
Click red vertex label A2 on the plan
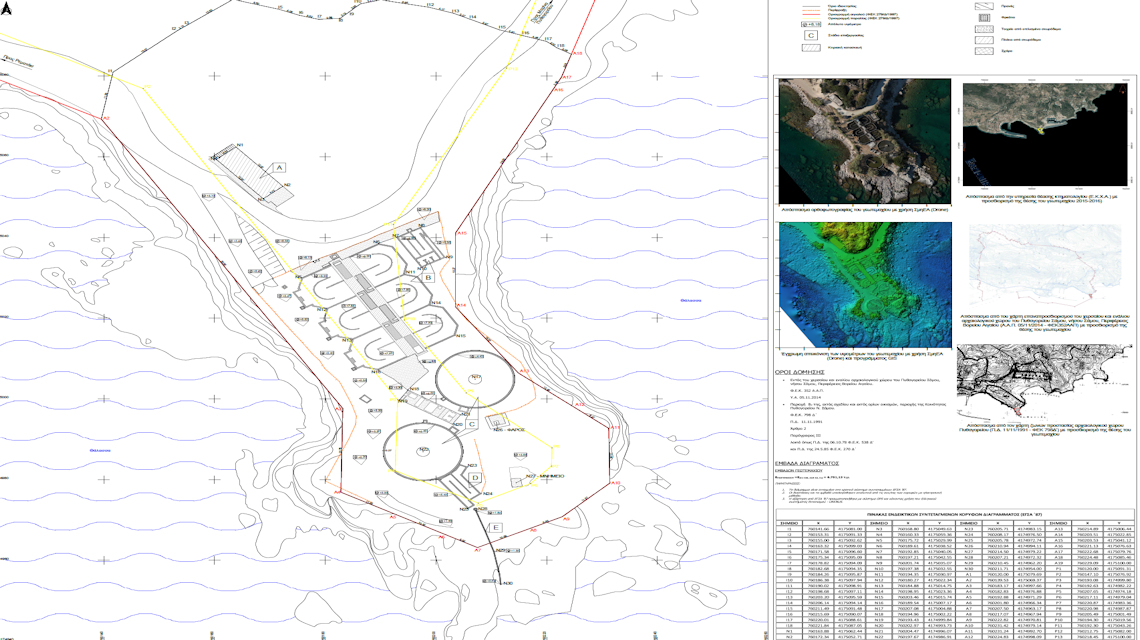click(105, 118)
